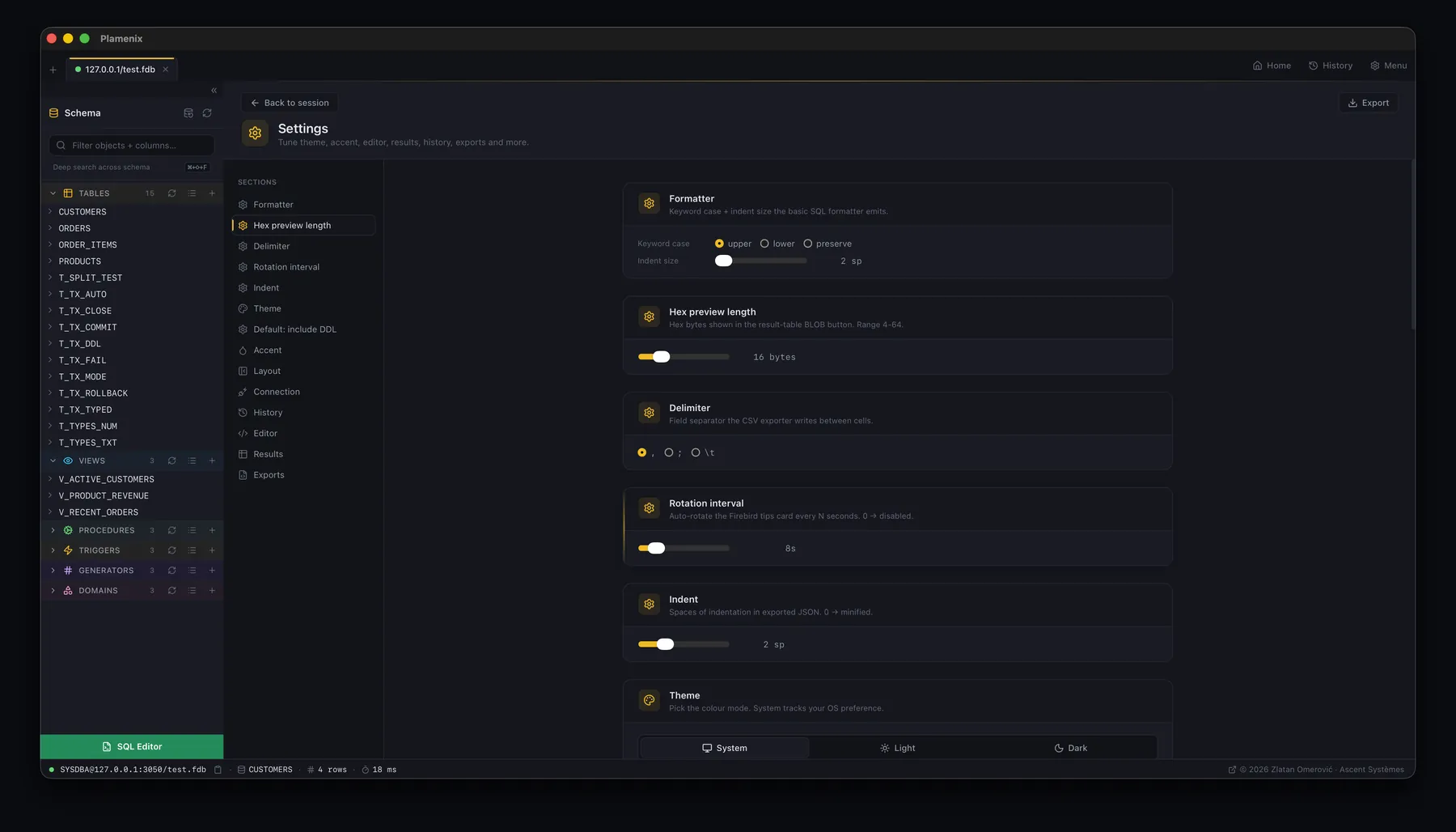The height and width of the screenshot is (832, 1456).
Task: Refresh the PROCEDURES group
Action: click(171, 530)
